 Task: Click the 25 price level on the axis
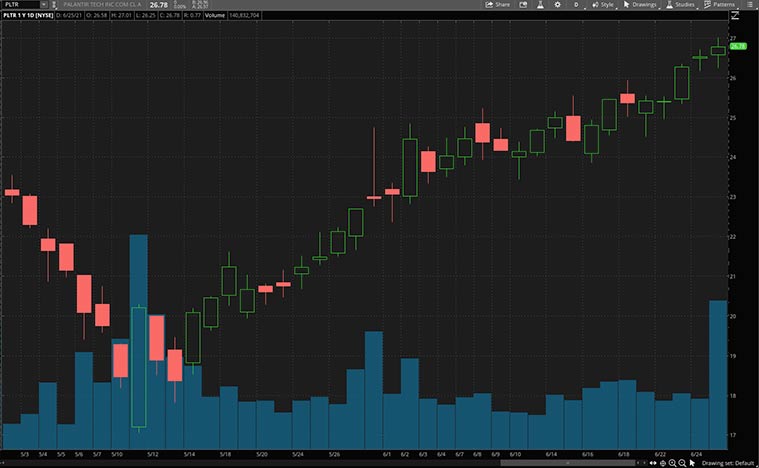coord(733,118)
